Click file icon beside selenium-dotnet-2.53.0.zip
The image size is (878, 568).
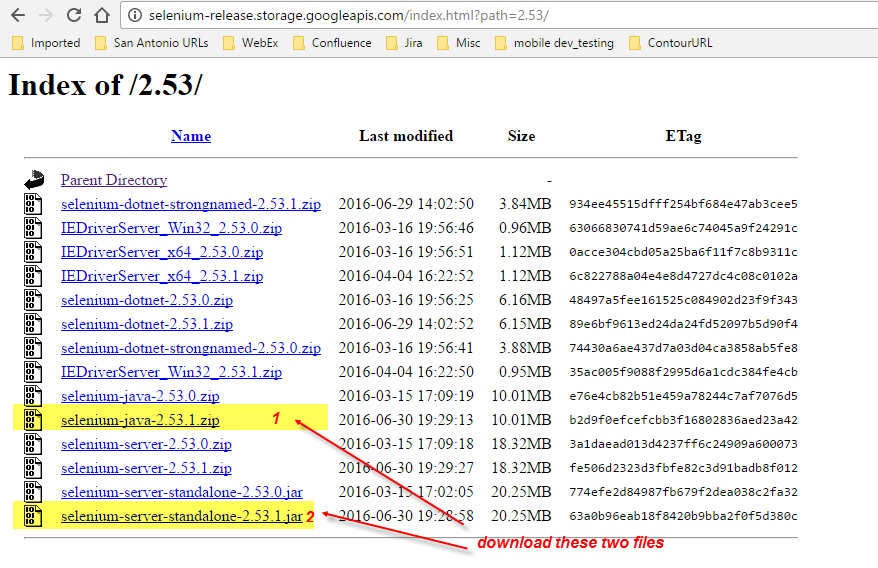33,300
